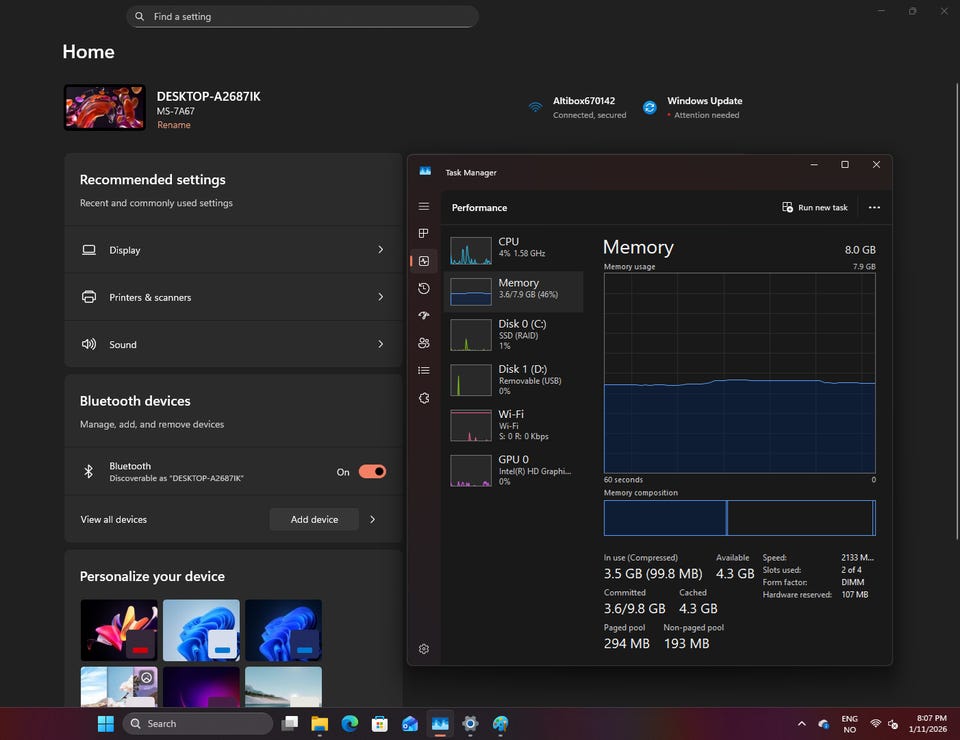Screen dimensions: 960x740
Task: Open the Details page list icon
Action: [x=424, y=370]
